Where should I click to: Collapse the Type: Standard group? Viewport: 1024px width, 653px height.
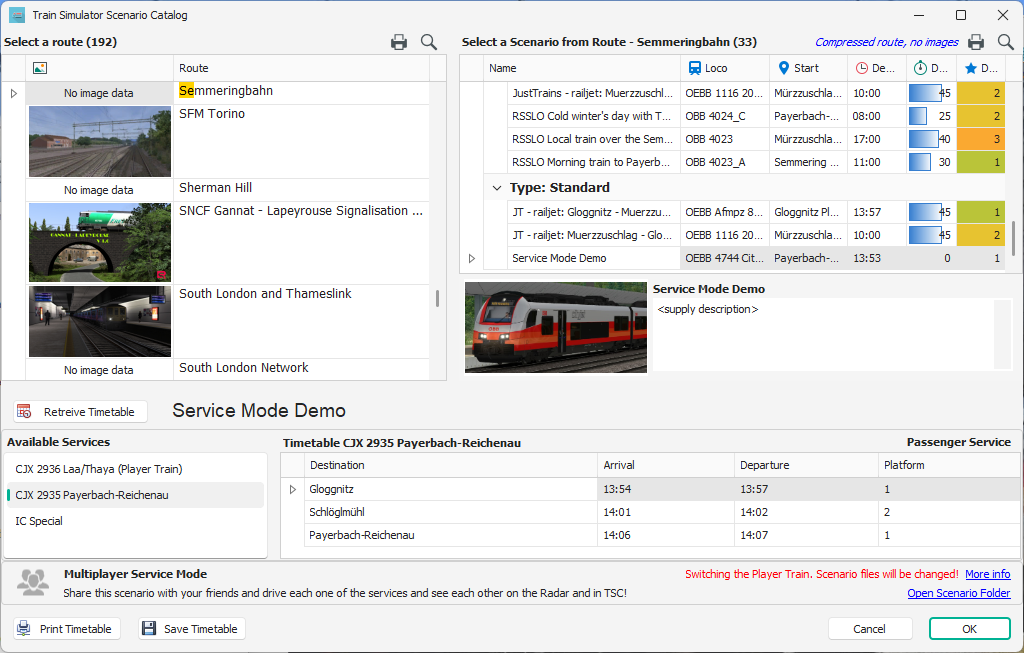497,188
